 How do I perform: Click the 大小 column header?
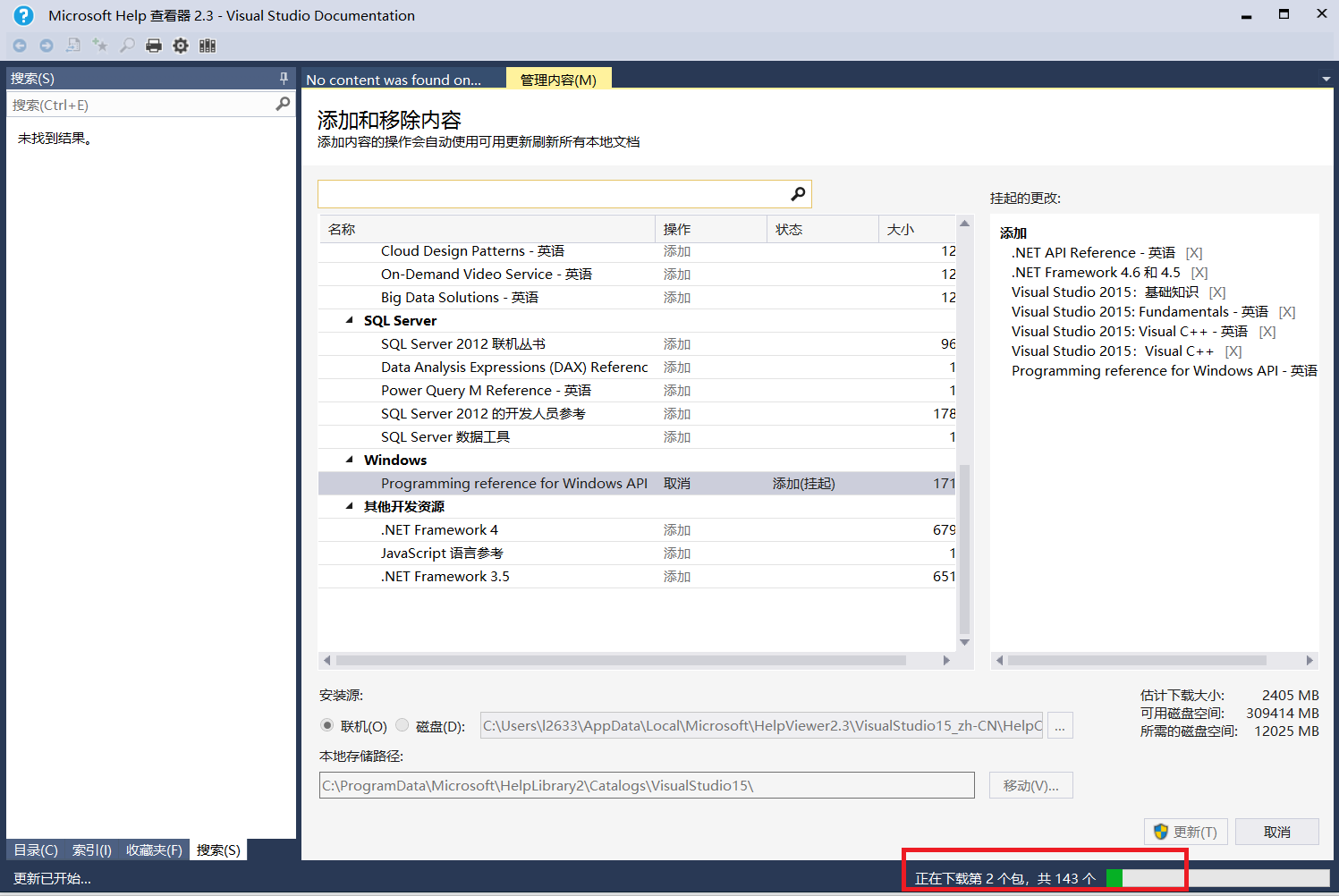(918, 229)
